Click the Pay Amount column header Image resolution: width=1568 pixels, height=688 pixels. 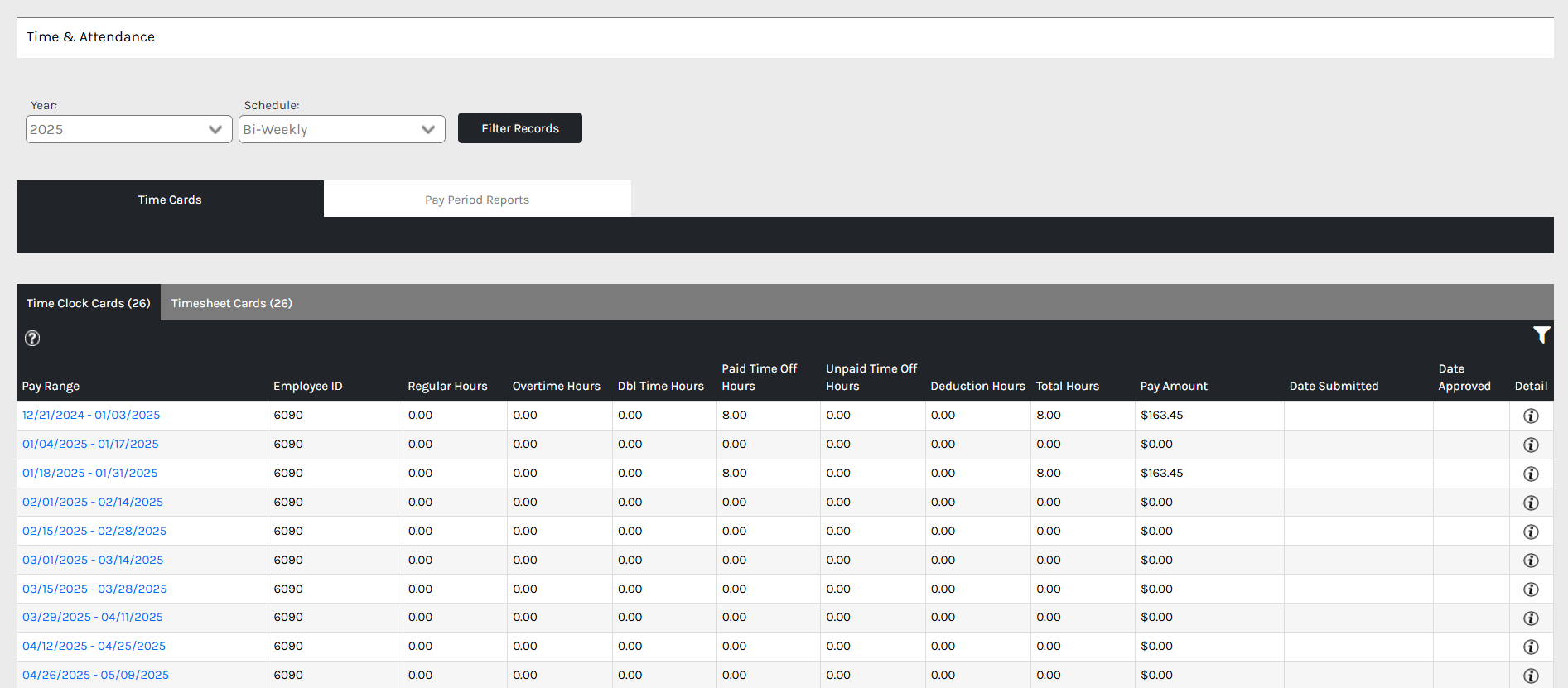pyautogui.click(x=1174, y=386)
